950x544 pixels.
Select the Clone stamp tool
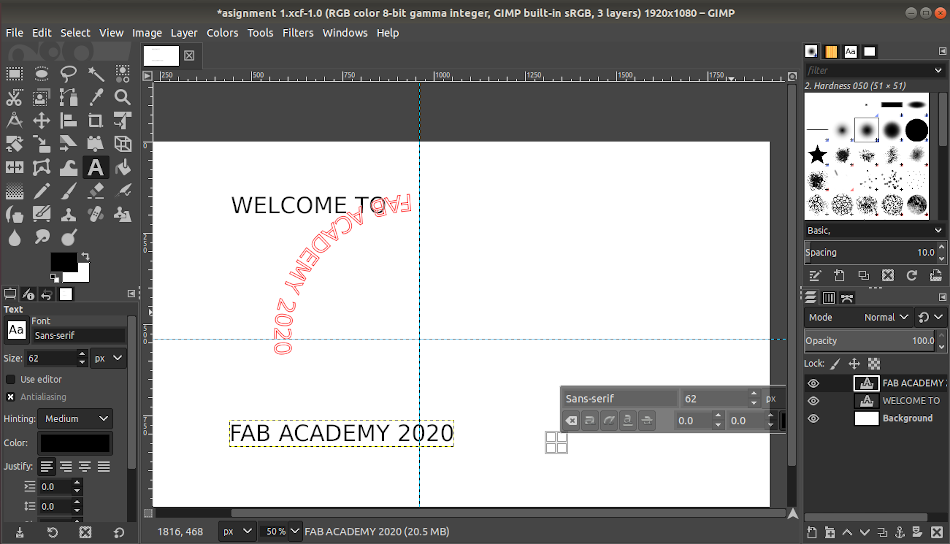point(68,214)
